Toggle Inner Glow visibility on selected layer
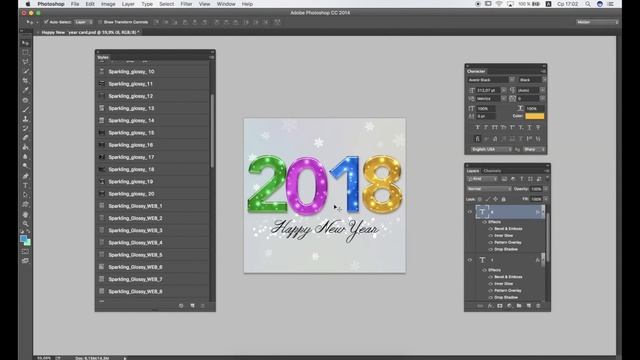This screenshot has height=360, width=640. (x=491, y=236)
